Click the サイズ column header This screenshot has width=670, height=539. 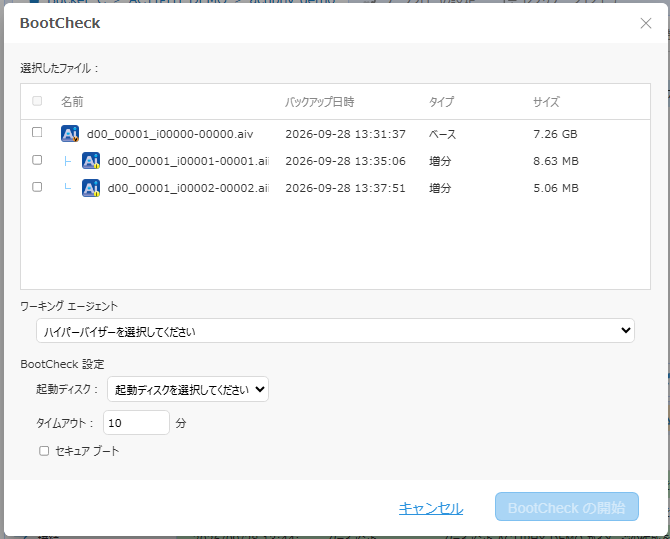(546, 102)
